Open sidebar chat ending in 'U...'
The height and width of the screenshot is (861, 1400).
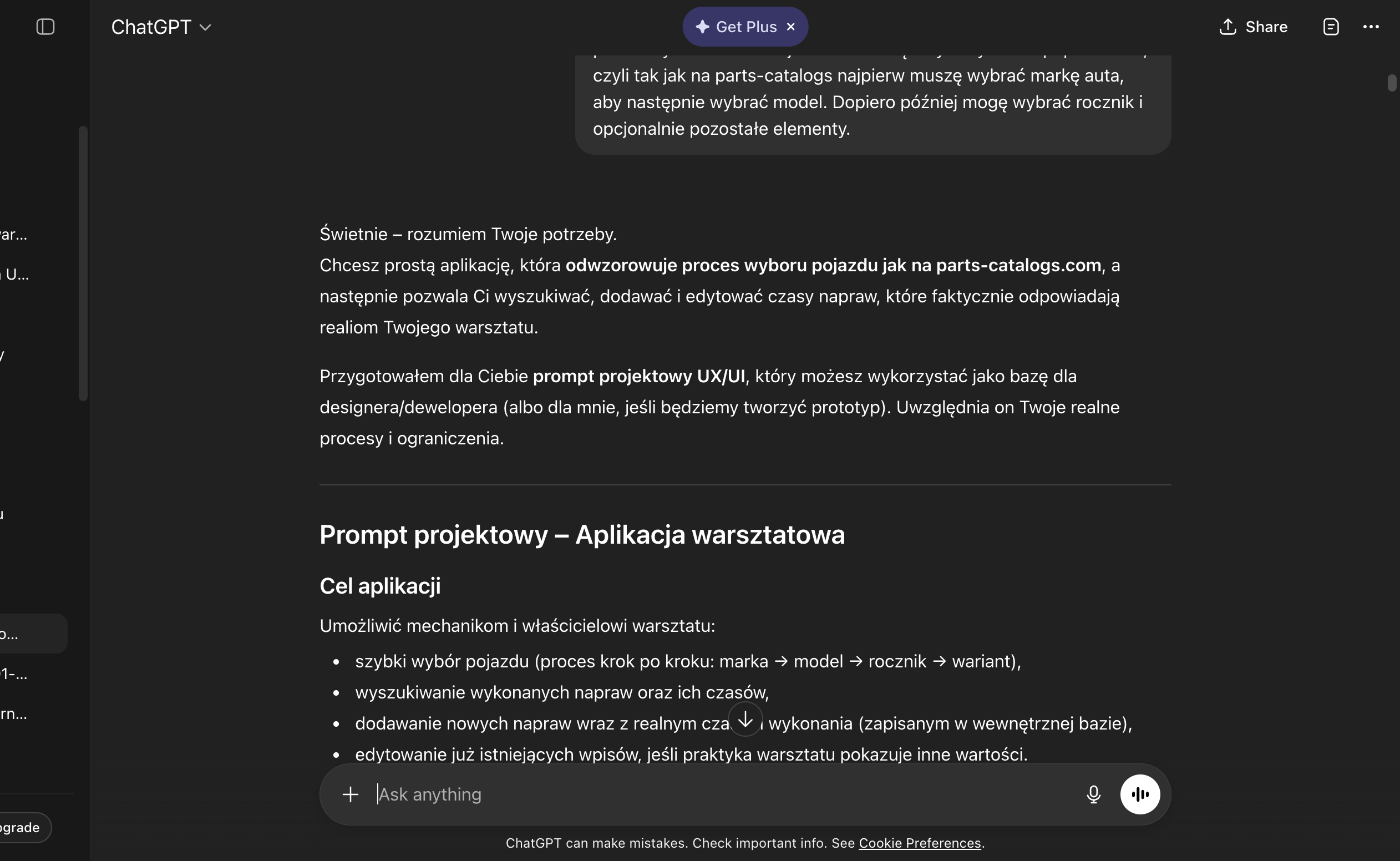tap(15, 275)
